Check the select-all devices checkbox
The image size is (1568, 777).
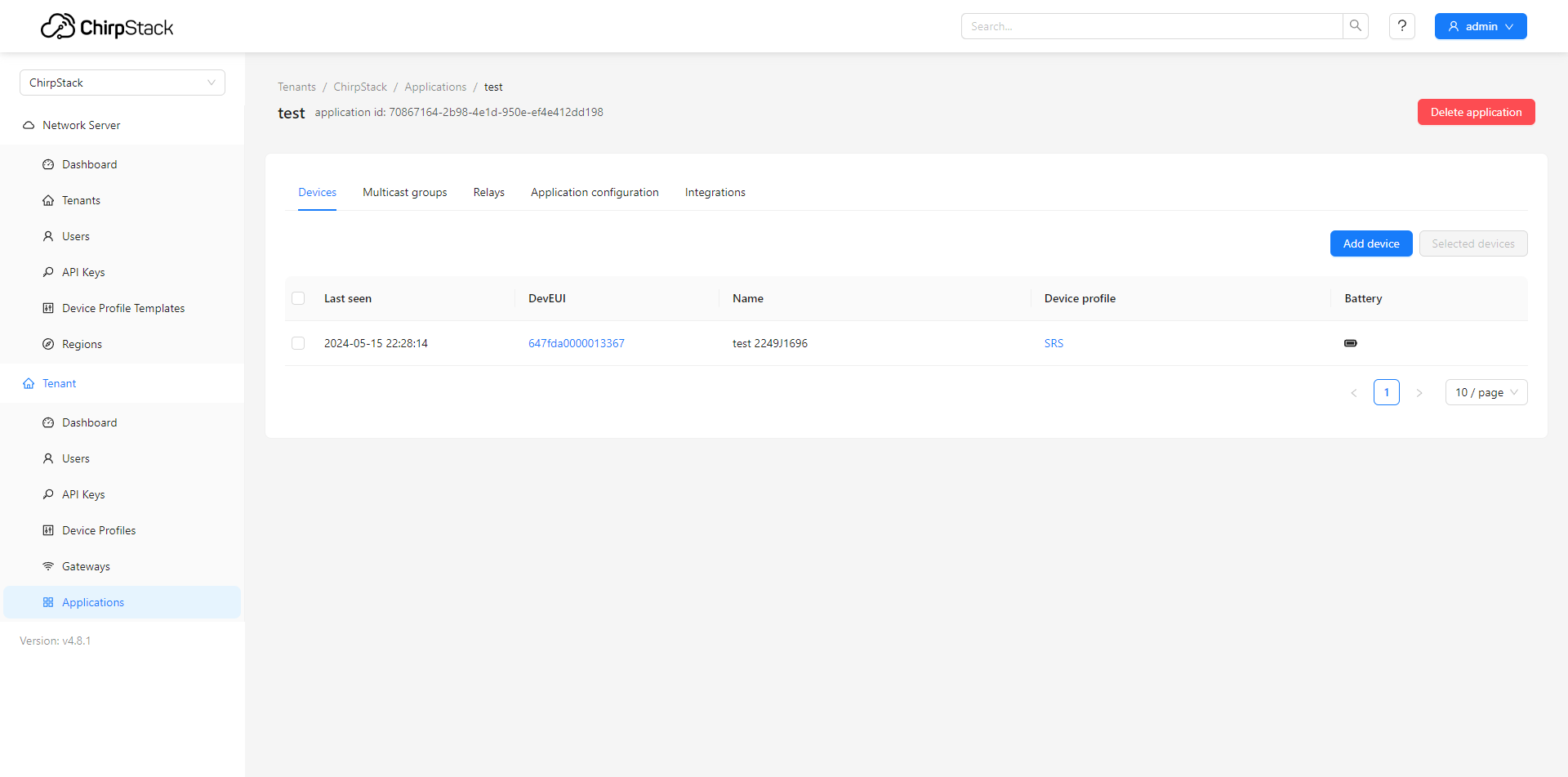[x=298, y=298]
